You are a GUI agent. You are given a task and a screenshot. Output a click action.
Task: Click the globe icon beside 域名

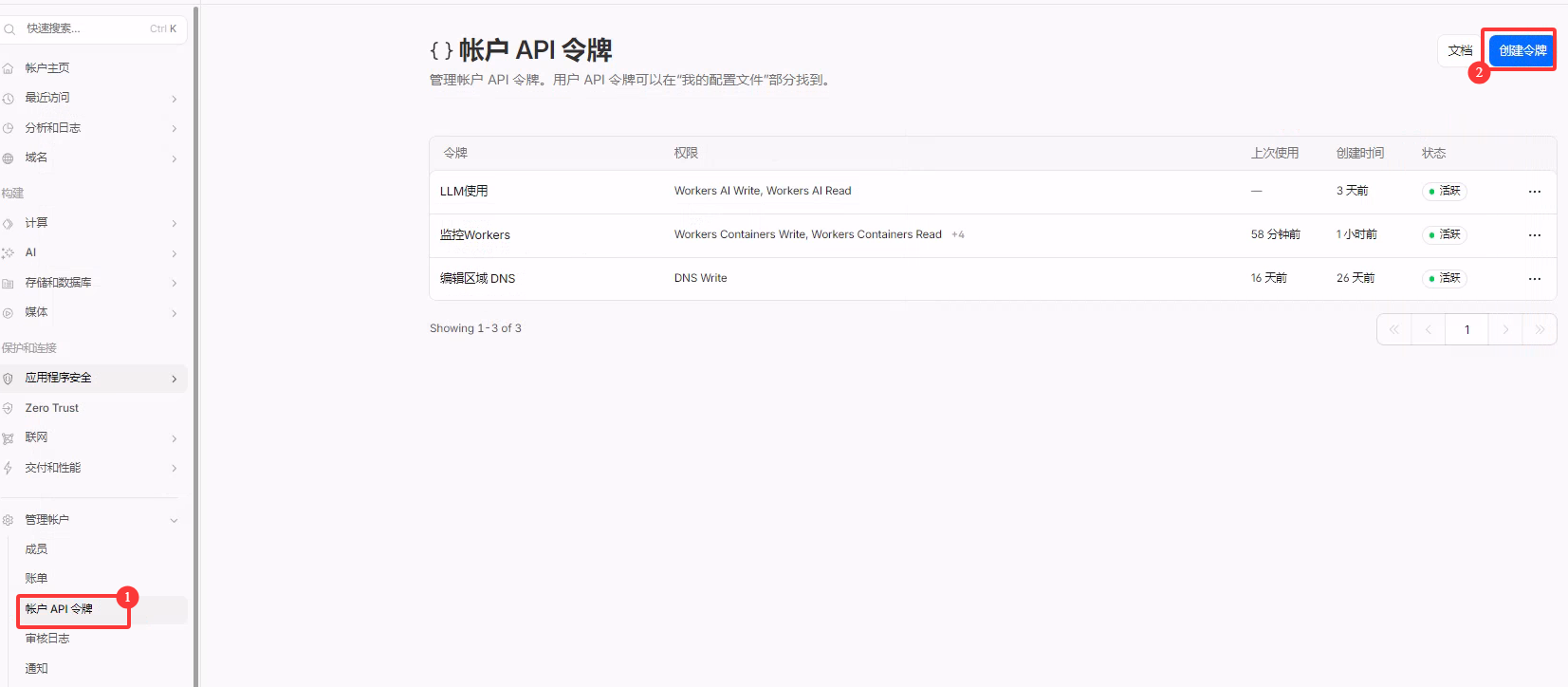tap(9, 158)
